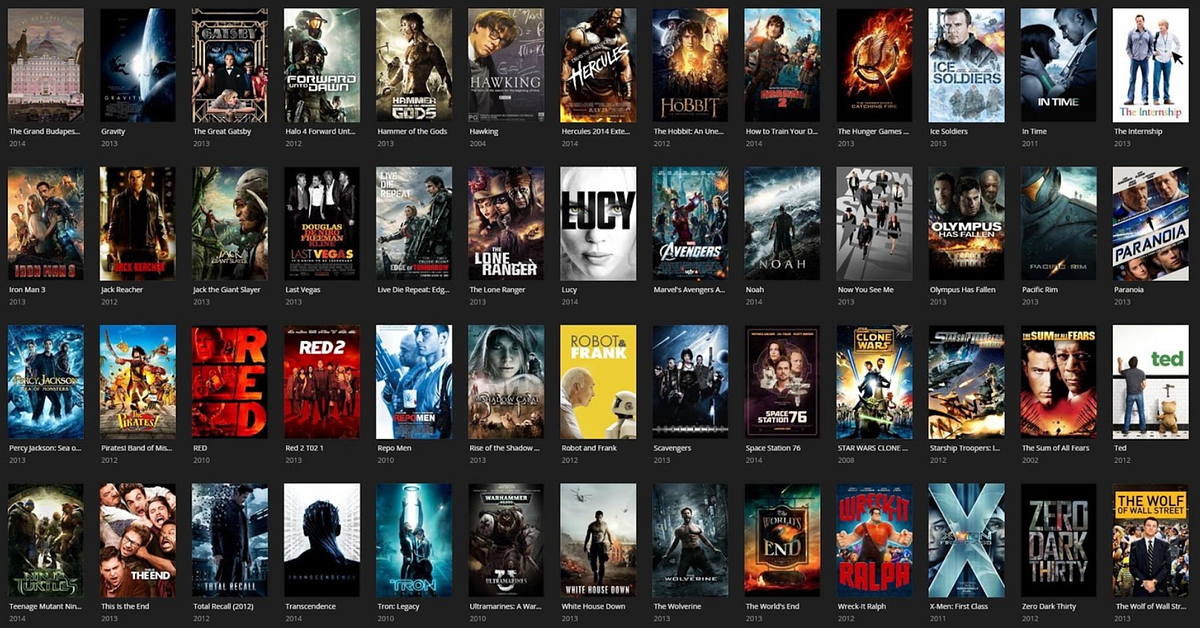Select The Wolf of Wall Street poster
This screenshot has width=1200, height=628.
[x=1150, y=540]
